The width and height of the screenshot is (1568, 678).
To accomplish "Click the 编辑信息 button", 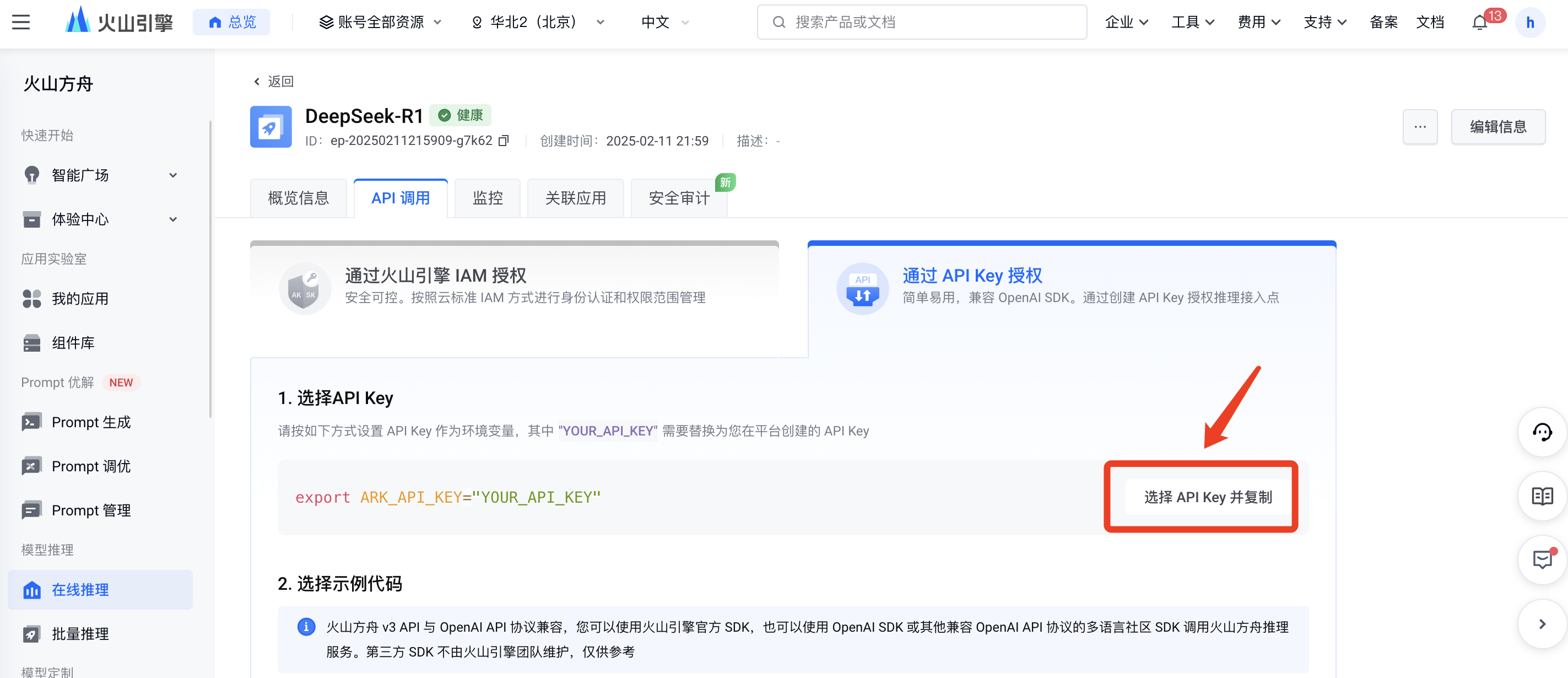I will pyautogui.click(x=1497, y=127).
